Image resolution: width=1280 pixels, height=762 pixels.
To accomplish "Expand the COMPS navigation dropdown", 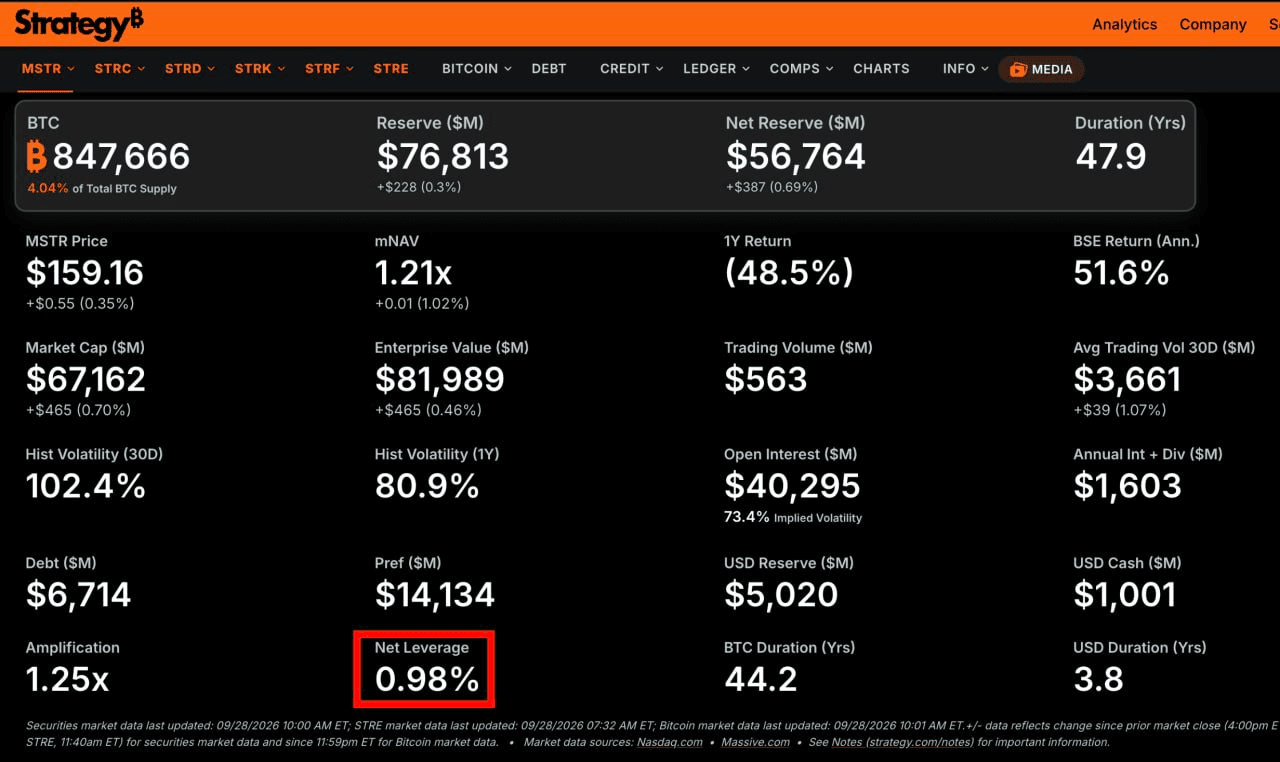I will coord(802,69).
